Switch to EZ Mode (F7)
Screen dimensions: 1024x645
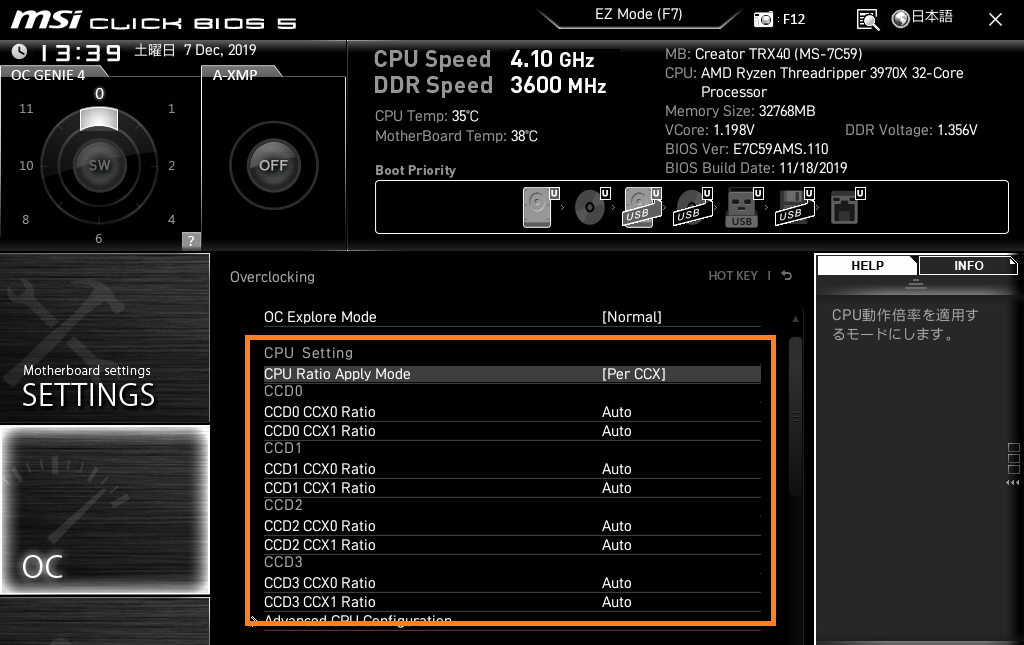638,14
